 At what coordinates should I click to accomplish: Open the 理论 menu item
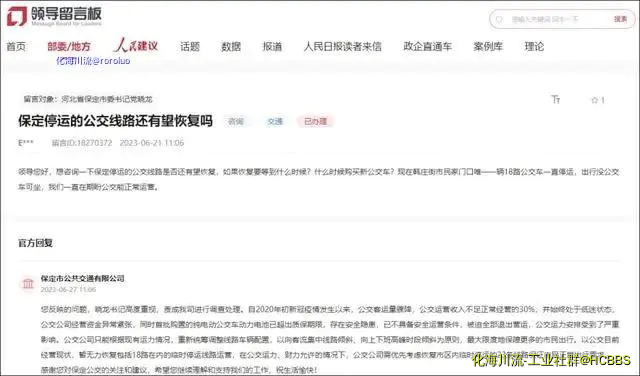[534, 47]
